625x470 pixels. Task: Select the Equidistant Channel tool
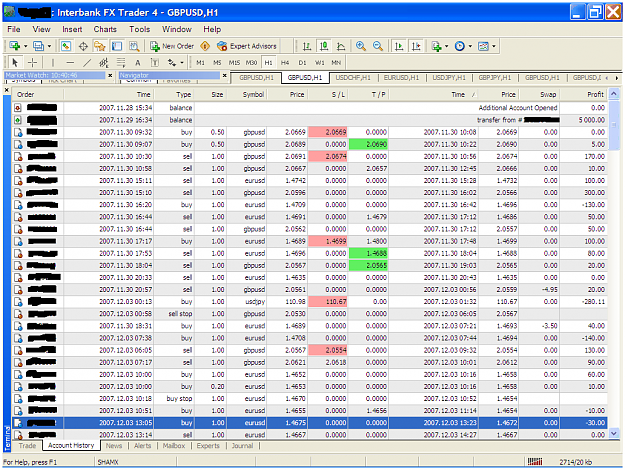(x=104, y=63)
